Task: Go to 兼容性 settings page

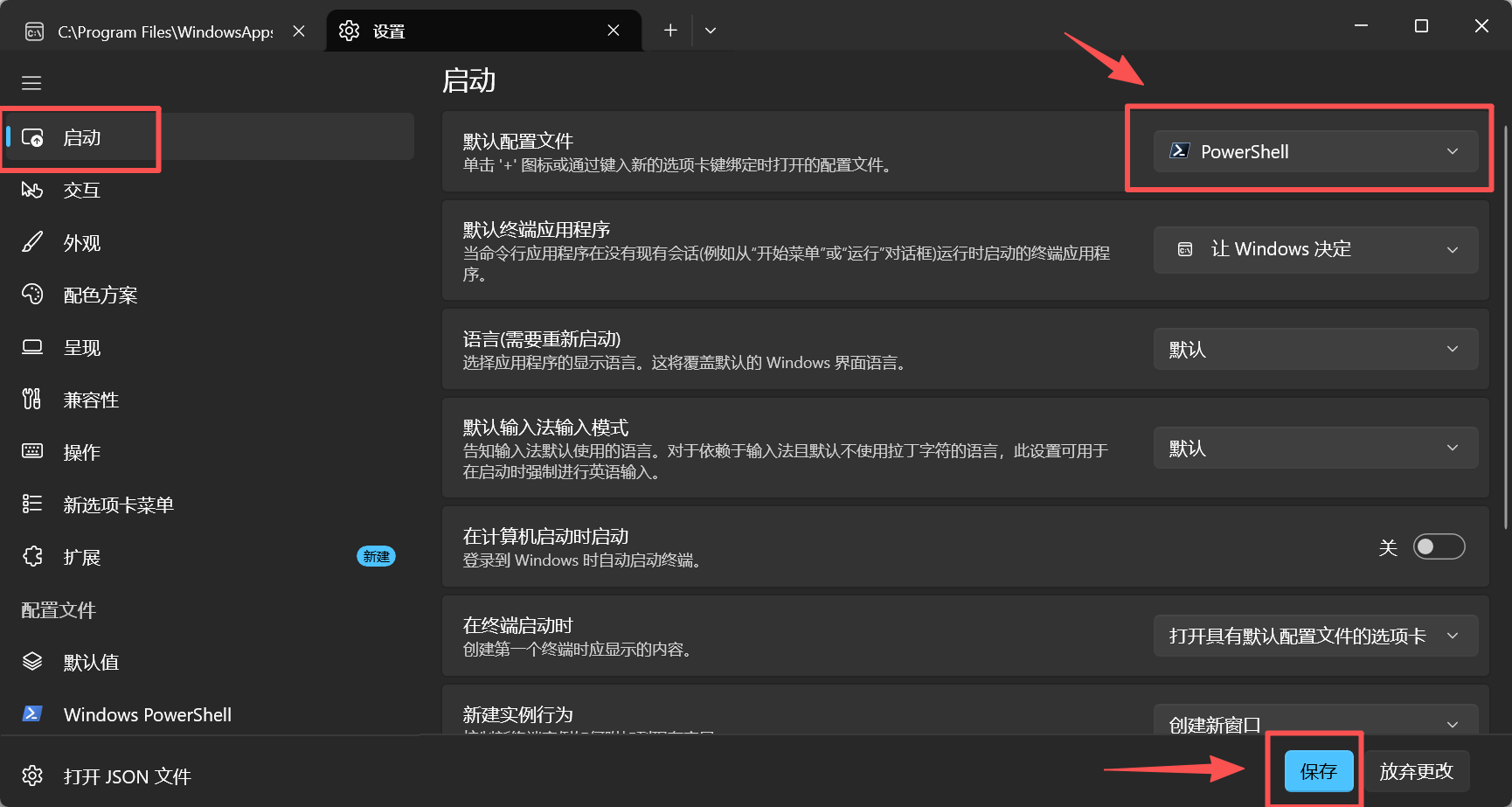Action: click(x=210, y=400)
